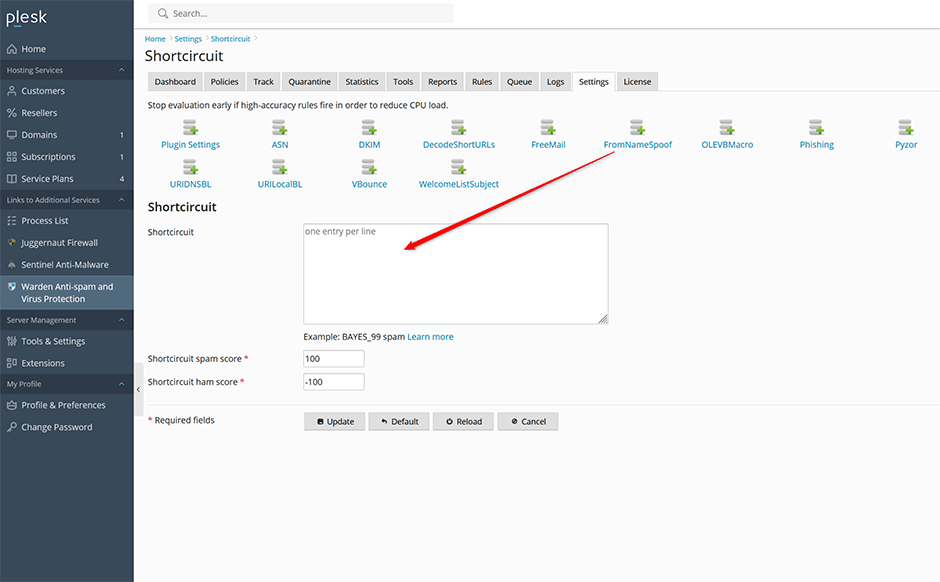
Task: Collapse the sidebar with arrow handle
Action: coord(138,390)
